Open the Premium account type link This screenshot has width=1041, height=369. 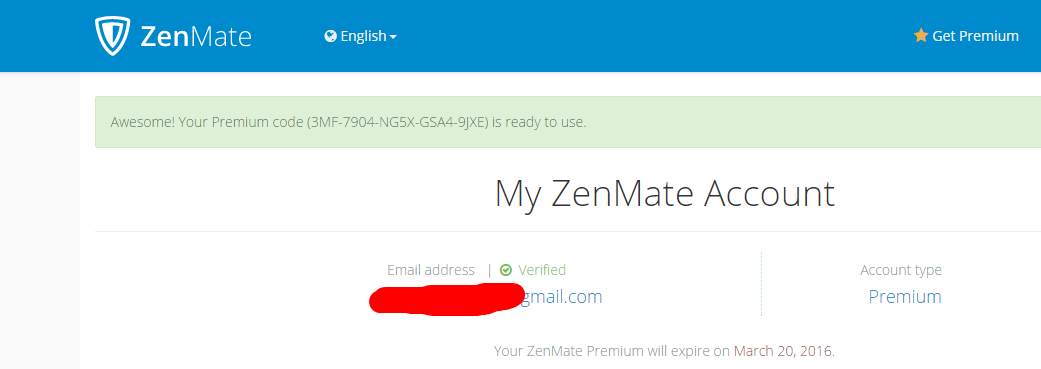tap(905, 297)
